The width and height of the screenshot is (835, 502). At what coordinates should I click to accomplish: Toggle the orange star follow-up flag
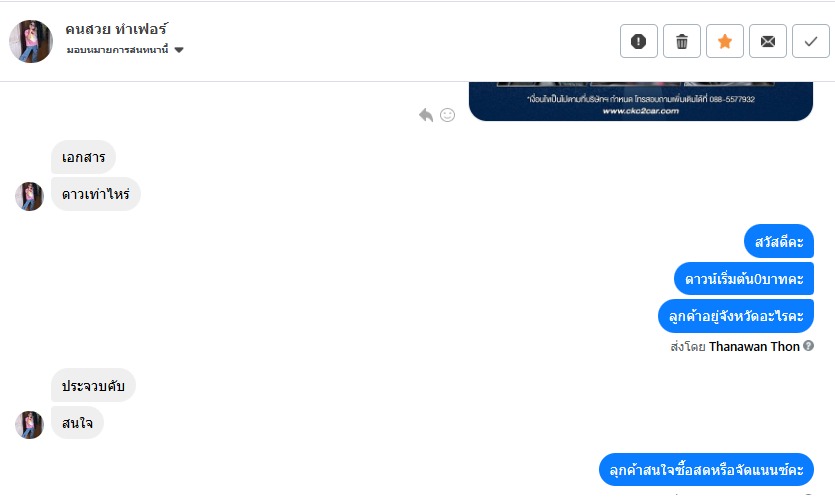coord(725,41)
